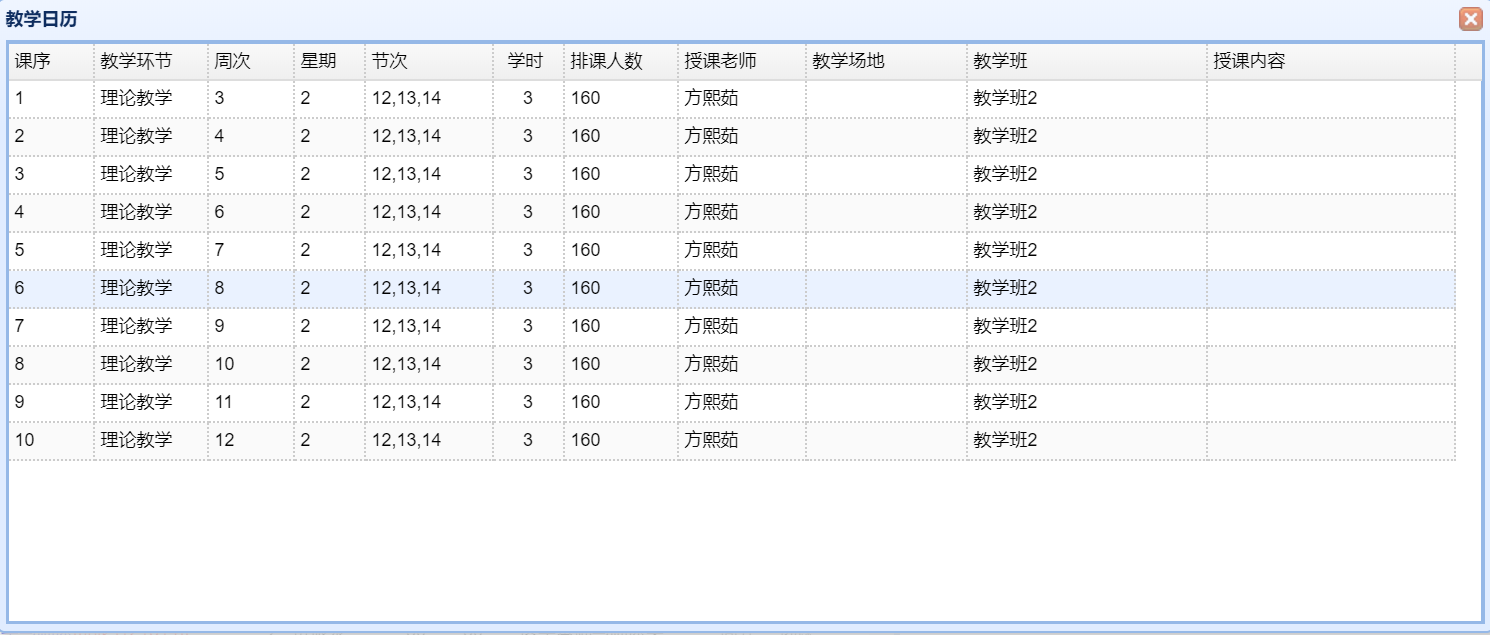Click 周次 value 3 cell
Image resolution: width=1490 pixels, height=635 pixels.
coord(251,98)
